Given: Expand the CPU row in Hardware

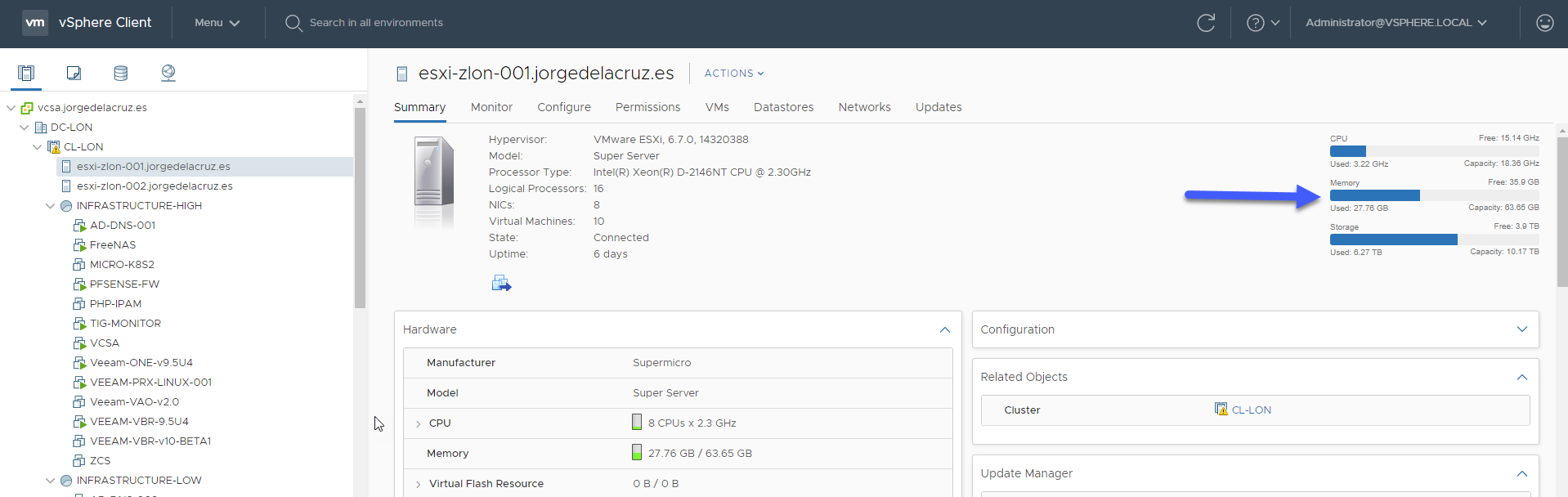Looking at the screenshot, I should pyautogui.click(x=418, y=423).
